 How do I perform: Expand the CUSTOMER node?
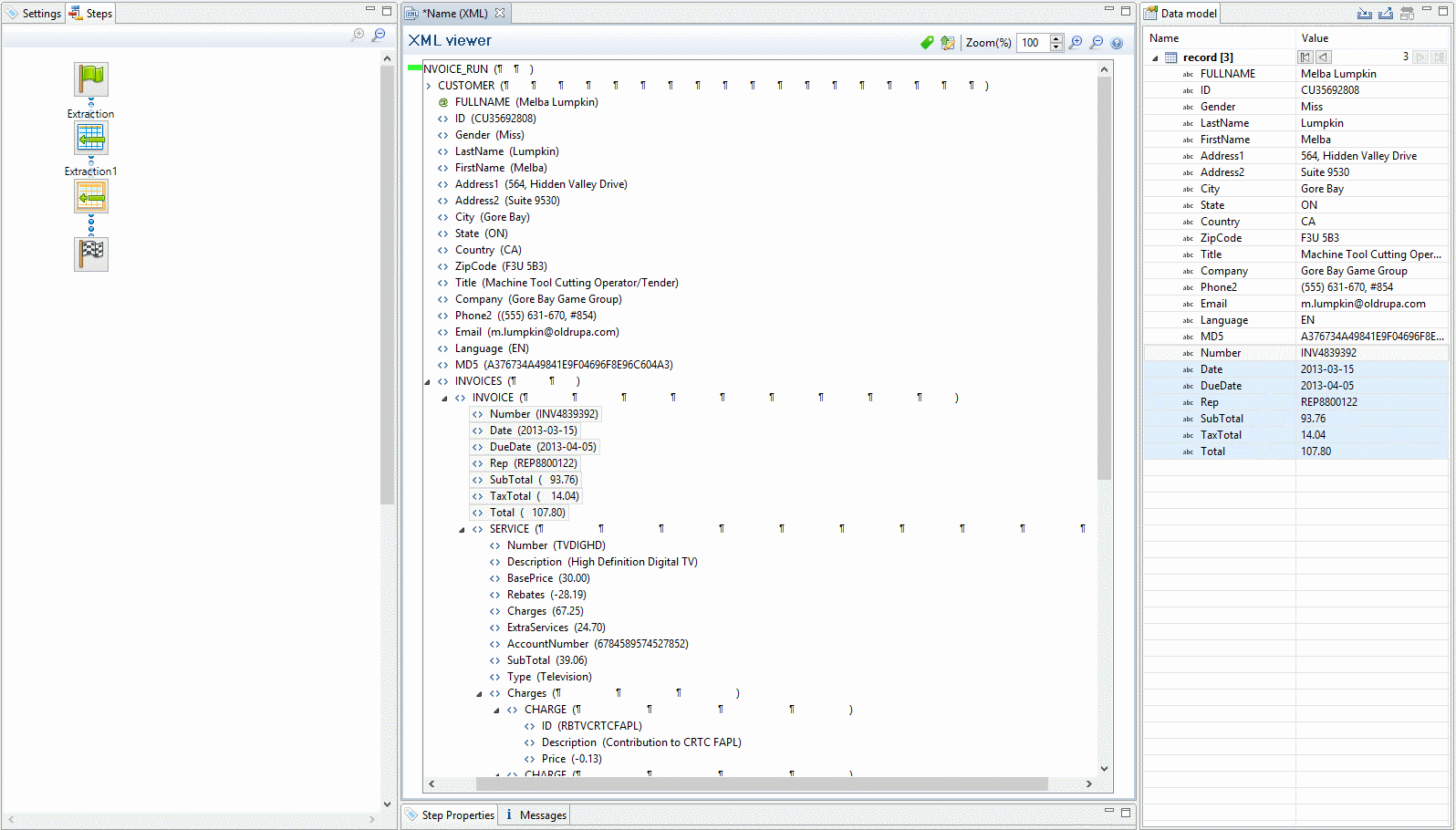click(x=428, y=86)
